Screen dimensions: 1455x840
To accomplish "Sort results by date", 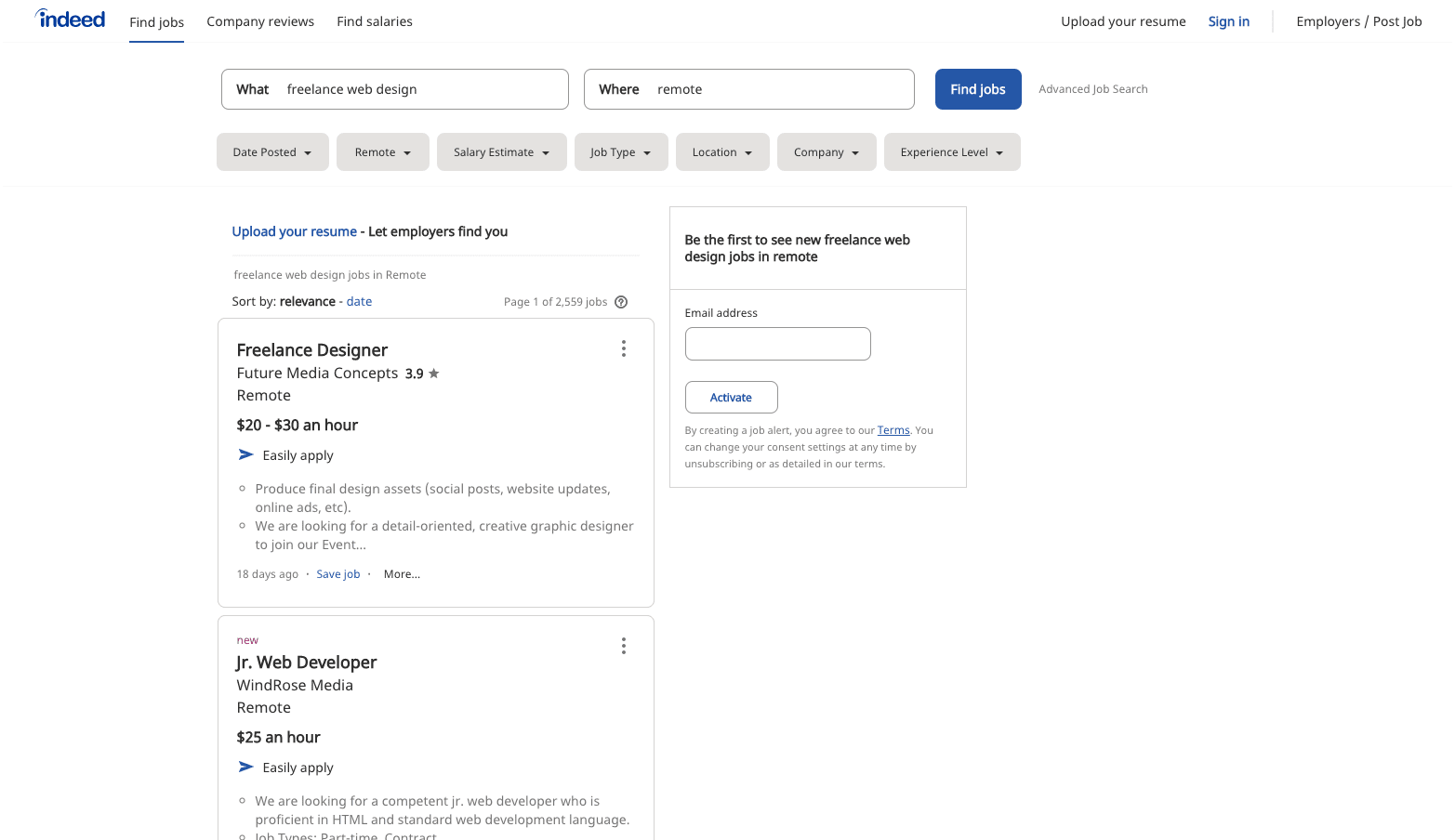I will pos(359,301).
